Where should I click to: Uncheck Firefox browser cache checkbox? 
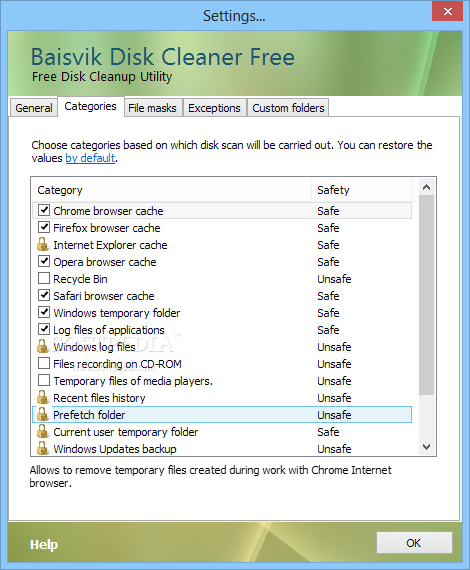(44, 227)
